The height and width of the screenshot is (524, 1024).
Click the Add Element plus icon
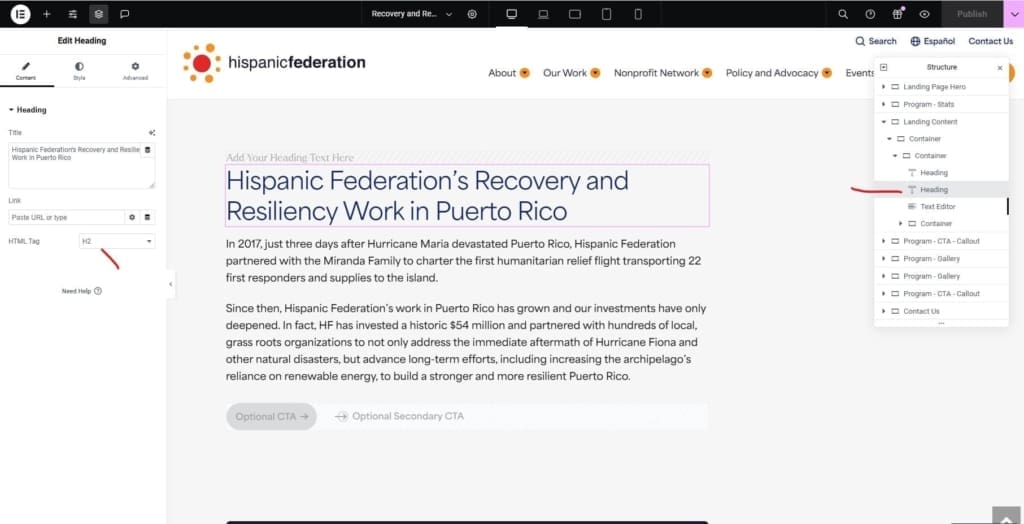[x=47, y=14]
